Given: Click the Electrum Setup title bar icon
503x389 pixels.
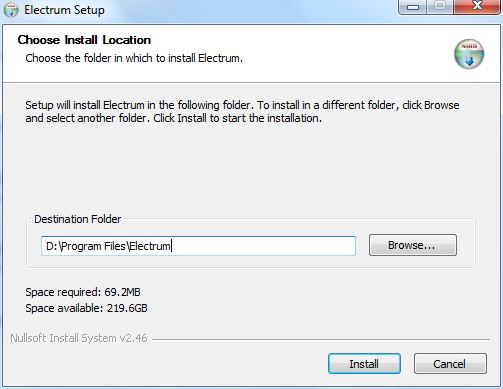Looking at the screenshot, I should tap(11, 10).
